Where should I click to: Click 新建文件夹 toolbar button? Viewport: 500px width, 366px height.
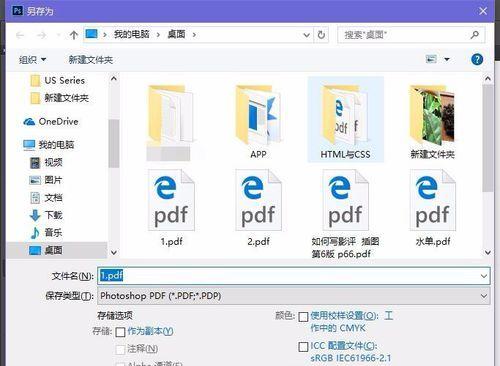(91, 60)
